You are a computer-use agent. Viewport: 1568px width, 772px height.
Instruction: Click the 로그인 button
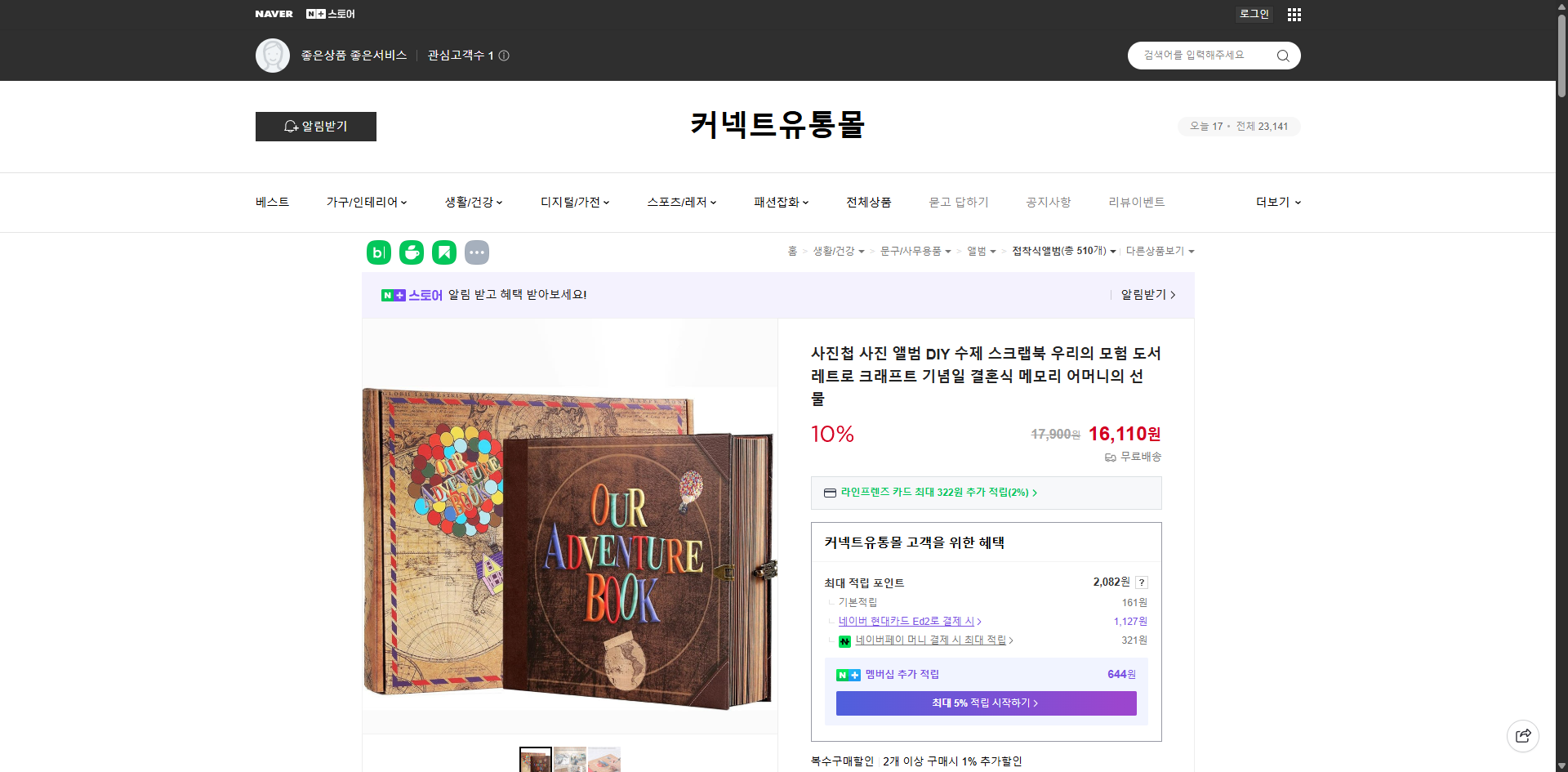click(1254, 14)
